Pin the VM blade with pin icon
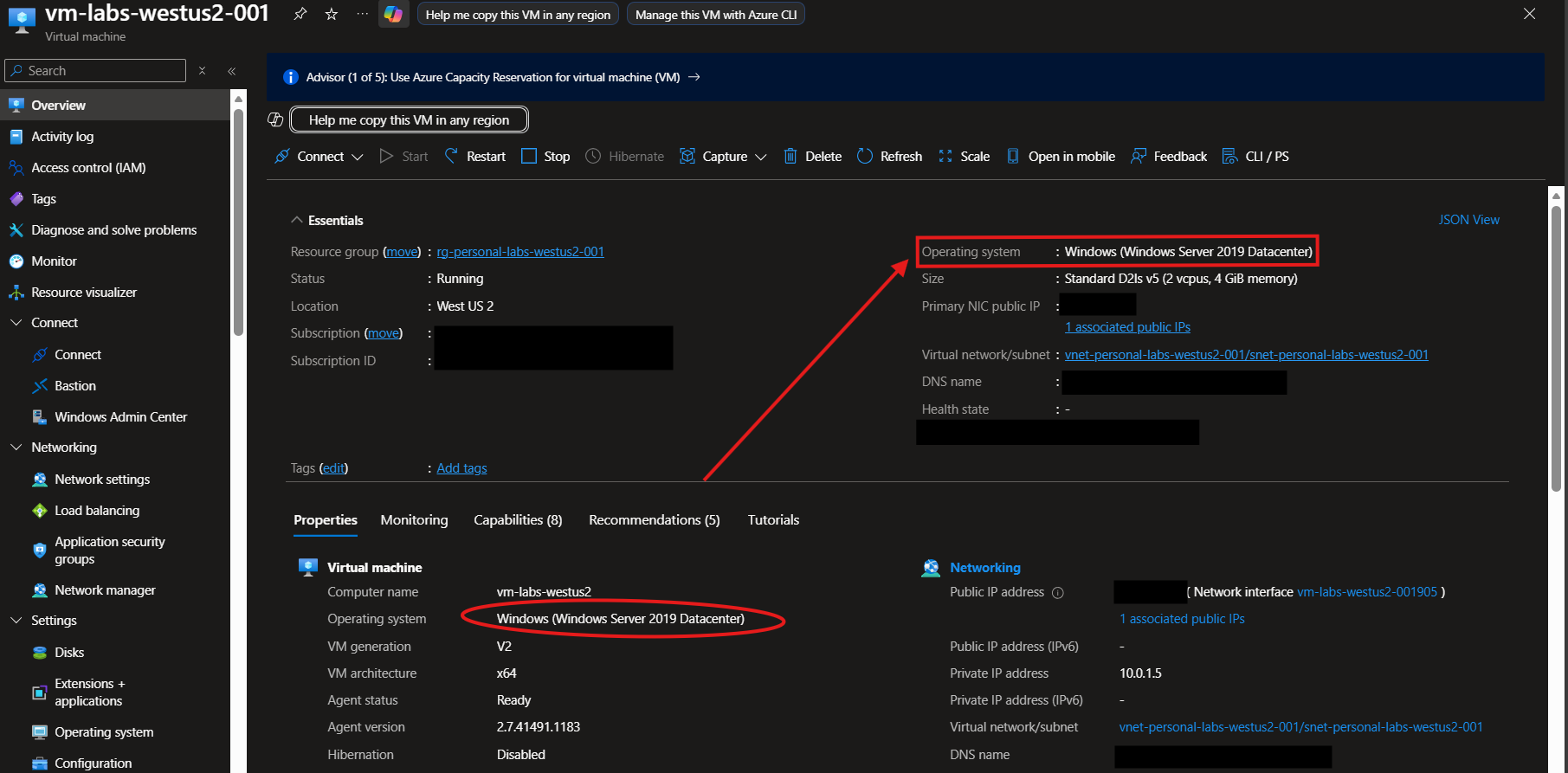The image size is (1568, 773). 300,14
